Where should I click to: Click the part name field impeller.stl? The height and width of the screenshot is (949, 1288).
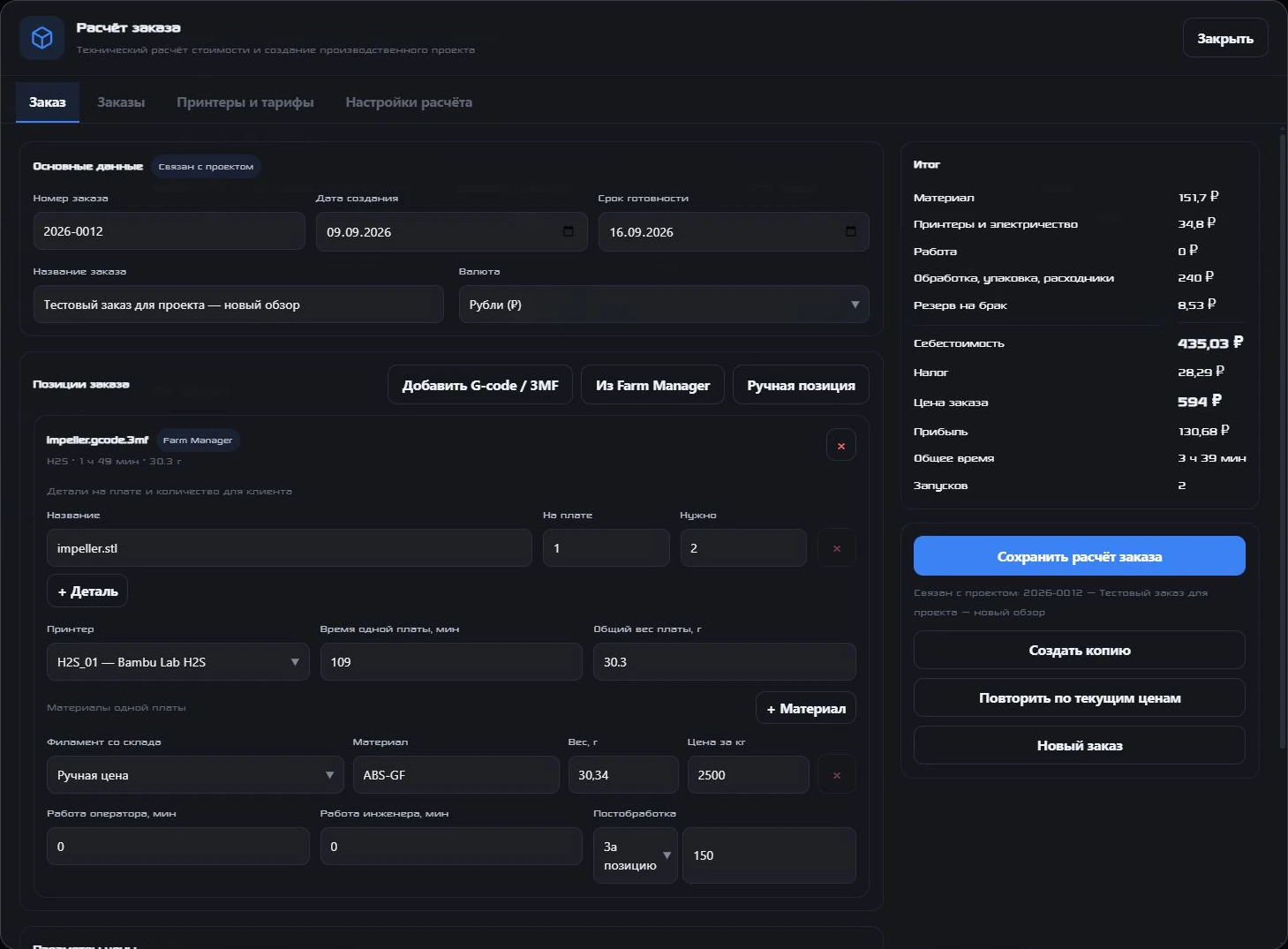289,548
